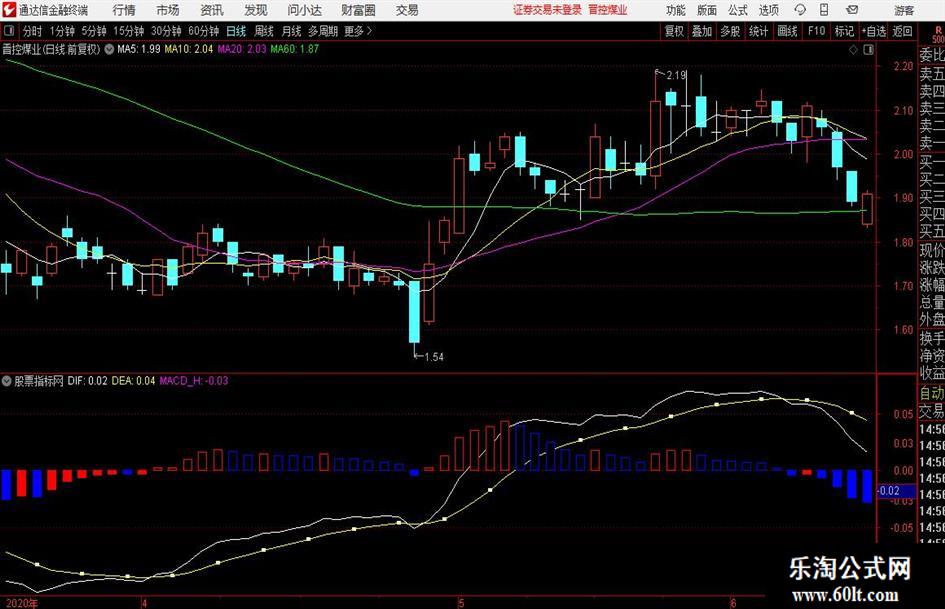Screen dimensions: 945x609
Task: Switch to 1分钟 chart period
Action: [62, 31]
